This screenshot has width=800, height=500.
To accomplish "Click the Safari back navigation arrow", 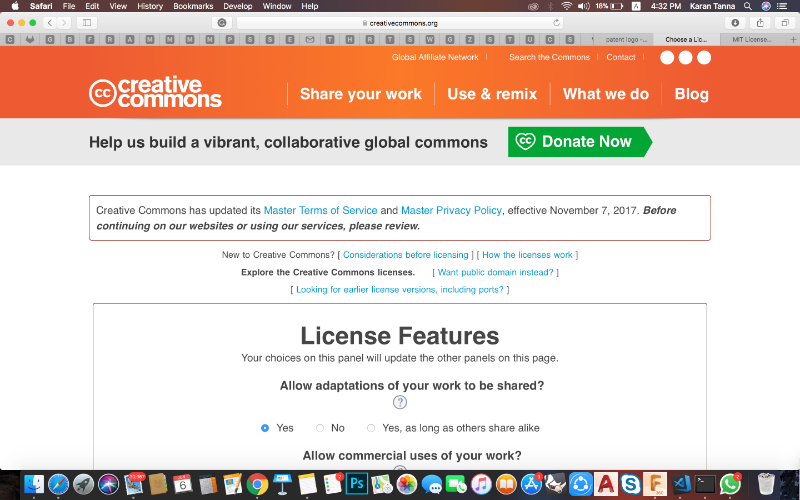I will (x=50, y=22).
